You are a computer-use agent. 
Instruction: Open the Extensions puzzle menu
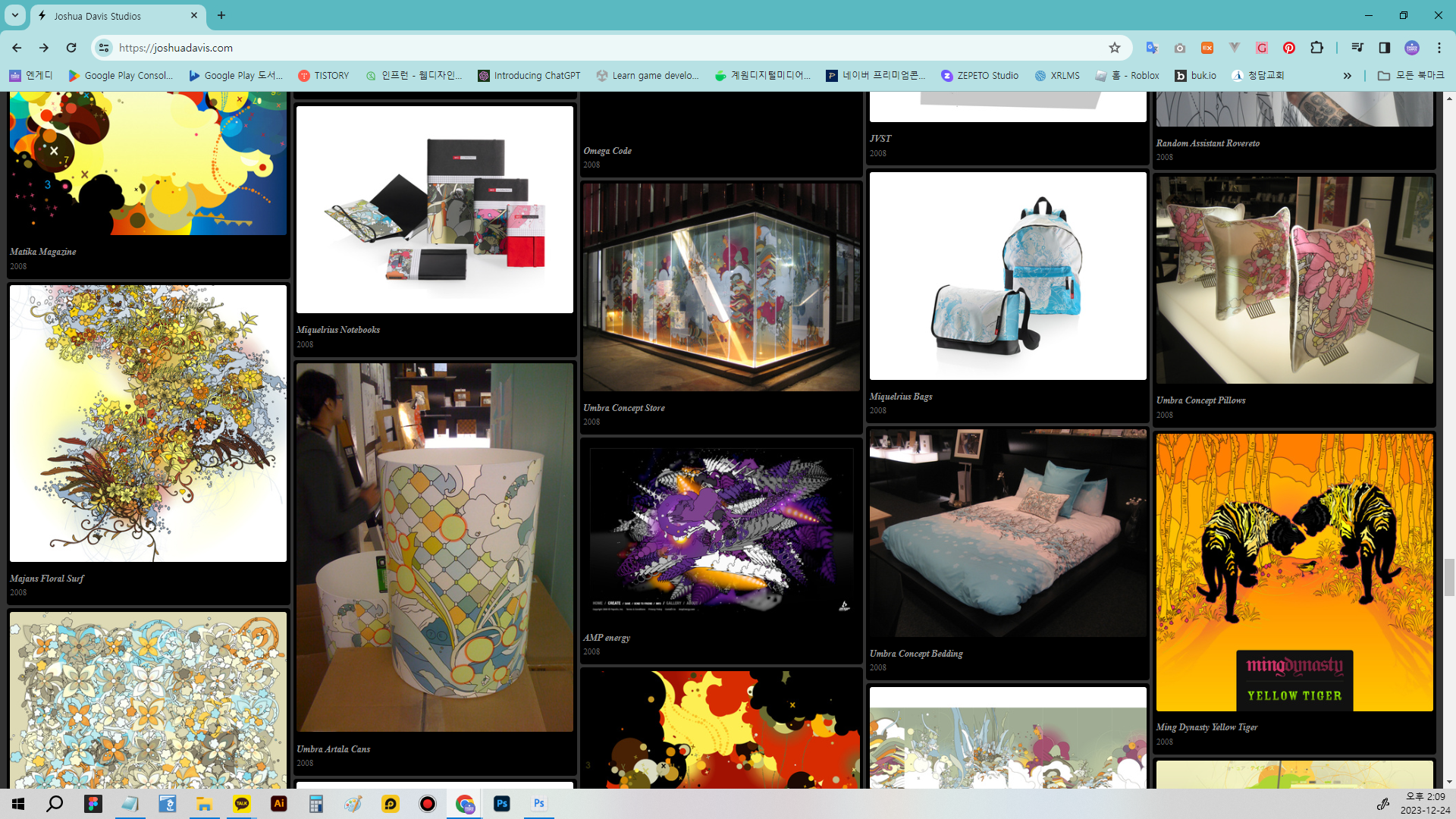point(1316,48)
